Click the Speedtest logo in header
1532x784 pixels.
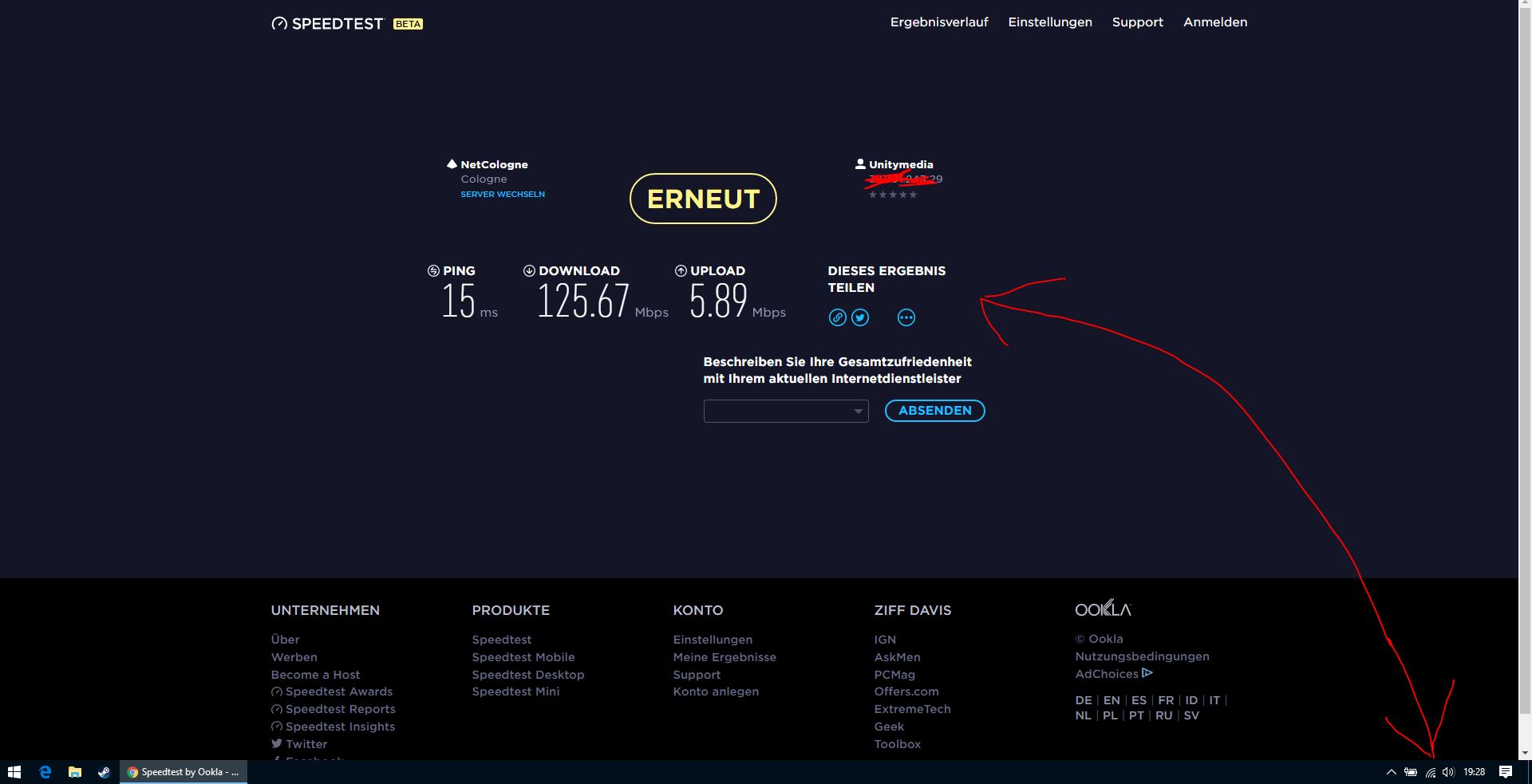pos(327,23)
